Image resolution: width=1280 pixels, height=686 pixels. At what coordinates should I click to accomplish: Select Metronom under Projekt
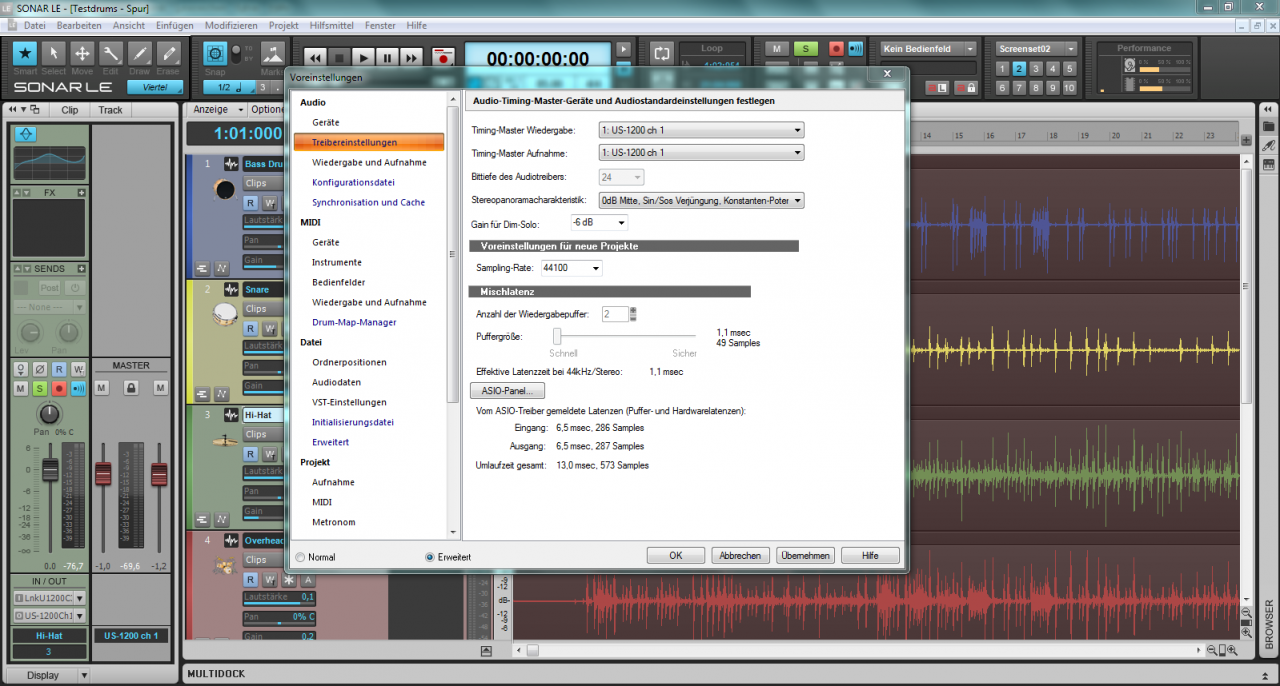point(333,522)
